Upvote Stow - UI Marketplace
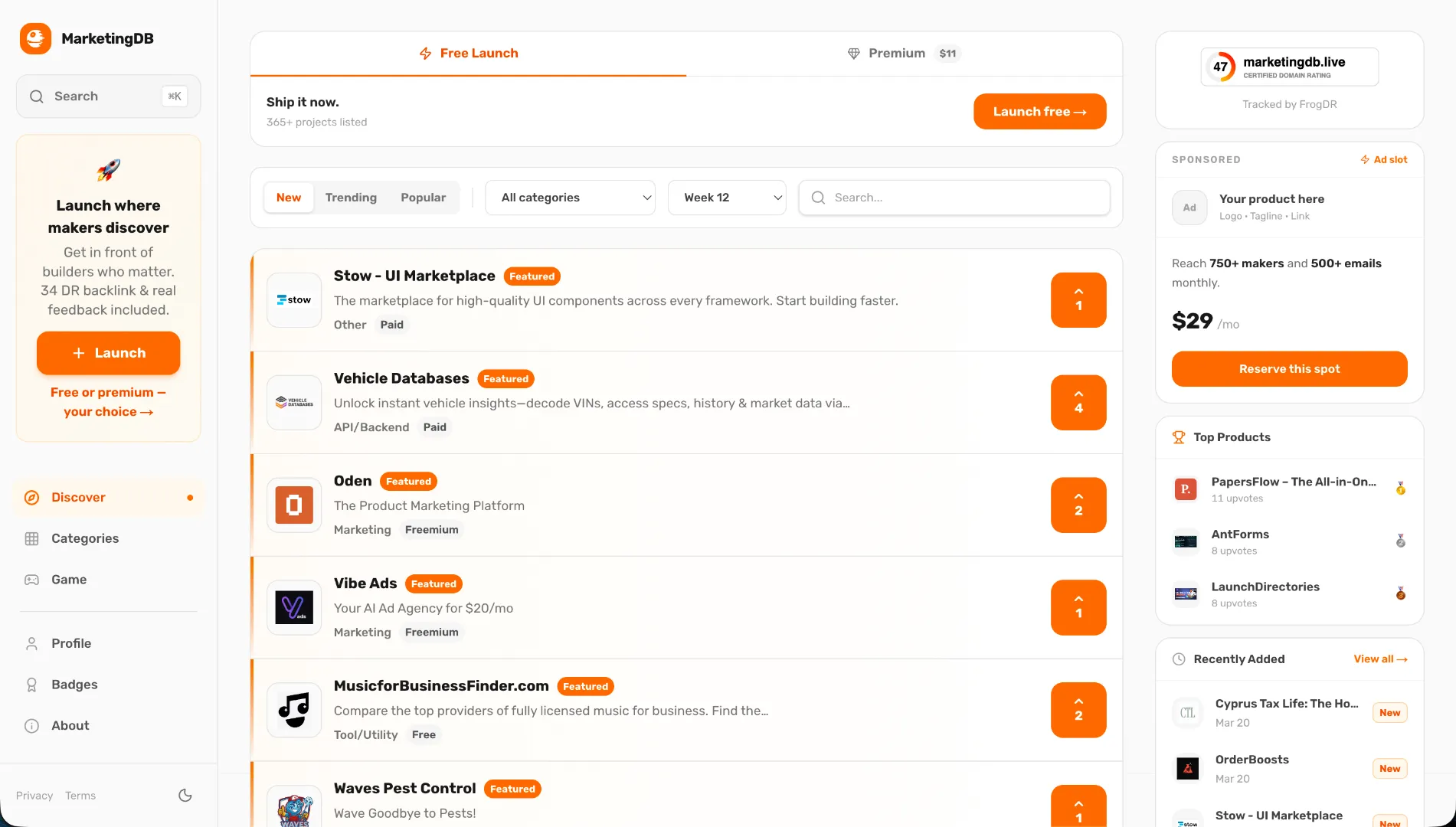 click(x=1078, y=299)
